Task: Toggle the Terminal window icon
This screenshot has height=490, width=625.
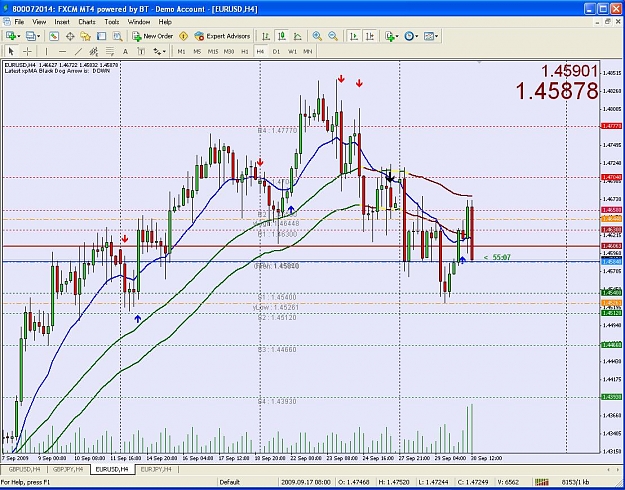Action: (101, 36)
